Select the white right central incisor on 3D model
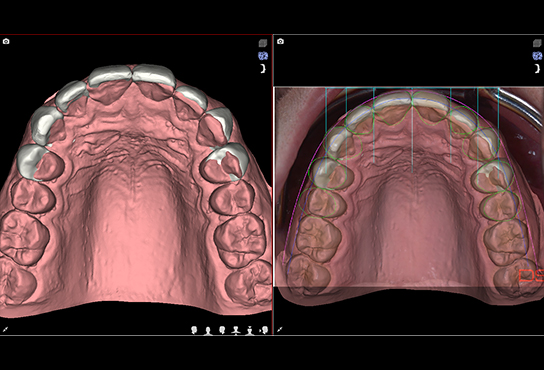Image resolution: width=544 pixels, height=370 pixels. point(109,76)
